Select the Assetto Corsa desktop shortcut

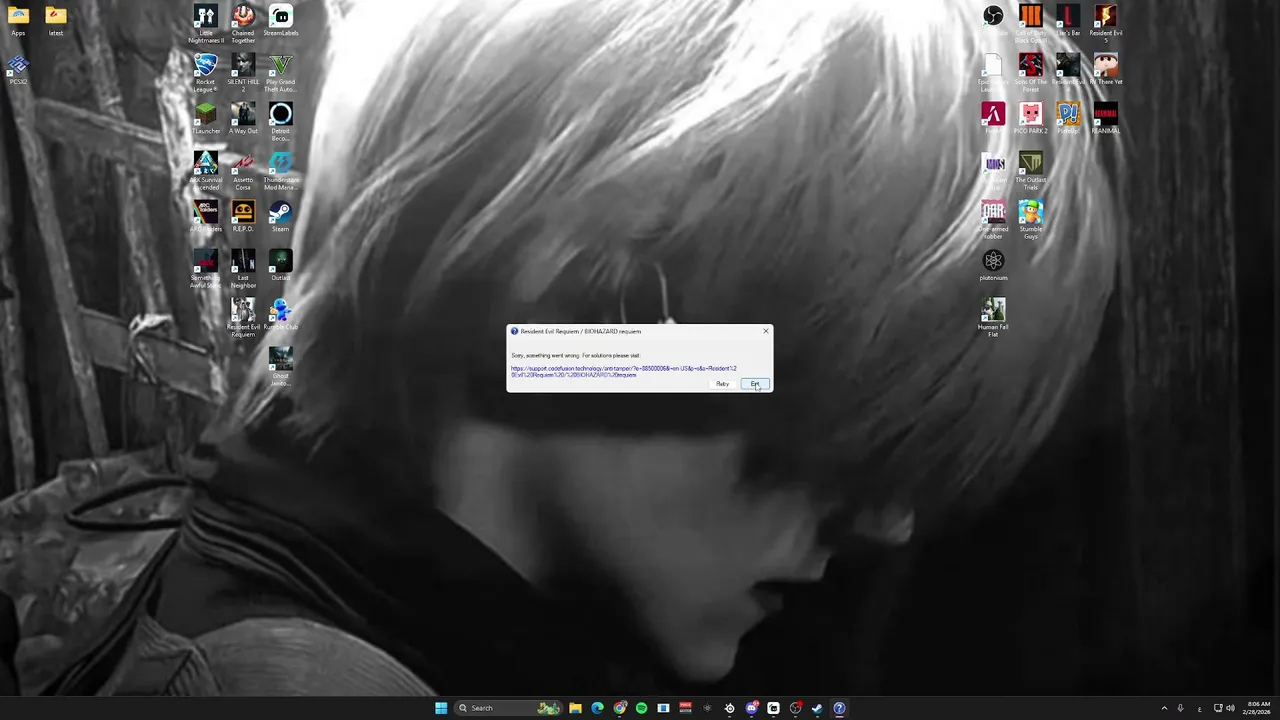click(x=243, y=171)
